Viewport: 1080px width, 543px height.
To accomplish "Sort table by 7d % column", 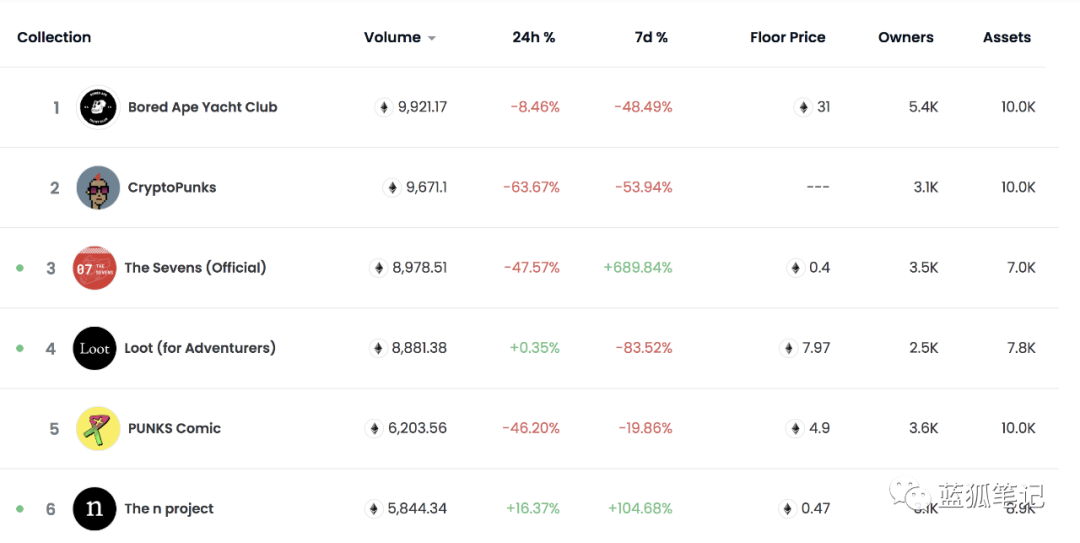I will [651, 37].
